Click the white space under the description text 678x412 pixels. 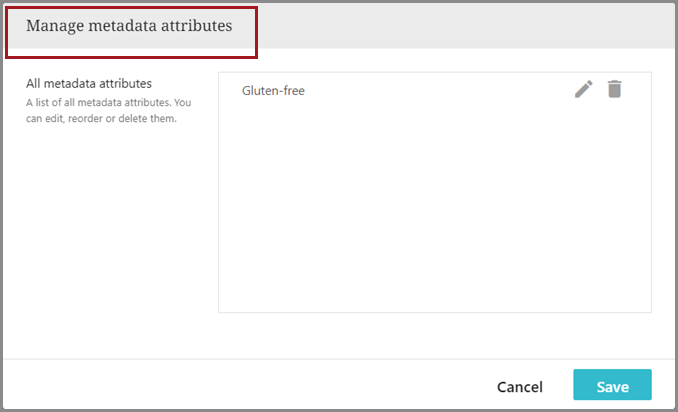(x=112, y=220)
